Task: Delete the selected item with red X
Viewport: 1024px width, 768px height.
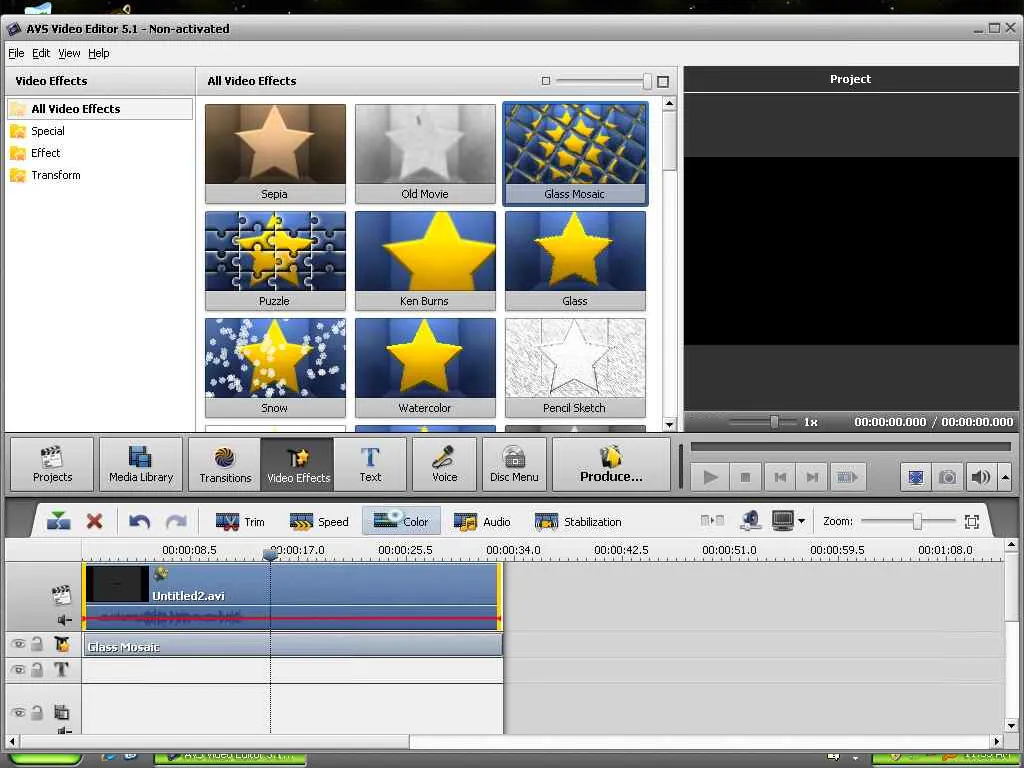Action: pos(95,521)
